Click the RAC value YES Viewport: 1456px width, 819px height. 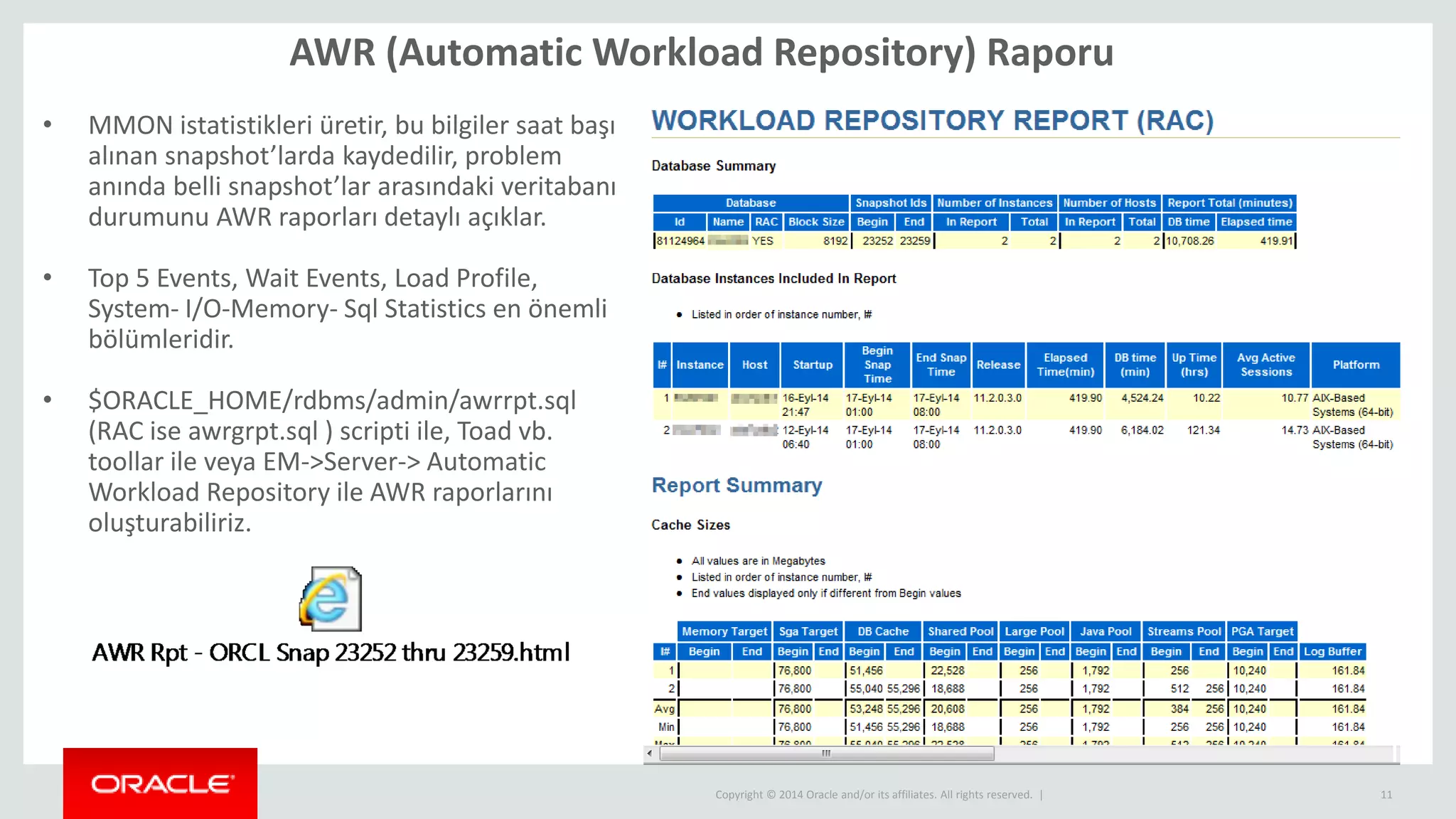click(x=762, y=241)
